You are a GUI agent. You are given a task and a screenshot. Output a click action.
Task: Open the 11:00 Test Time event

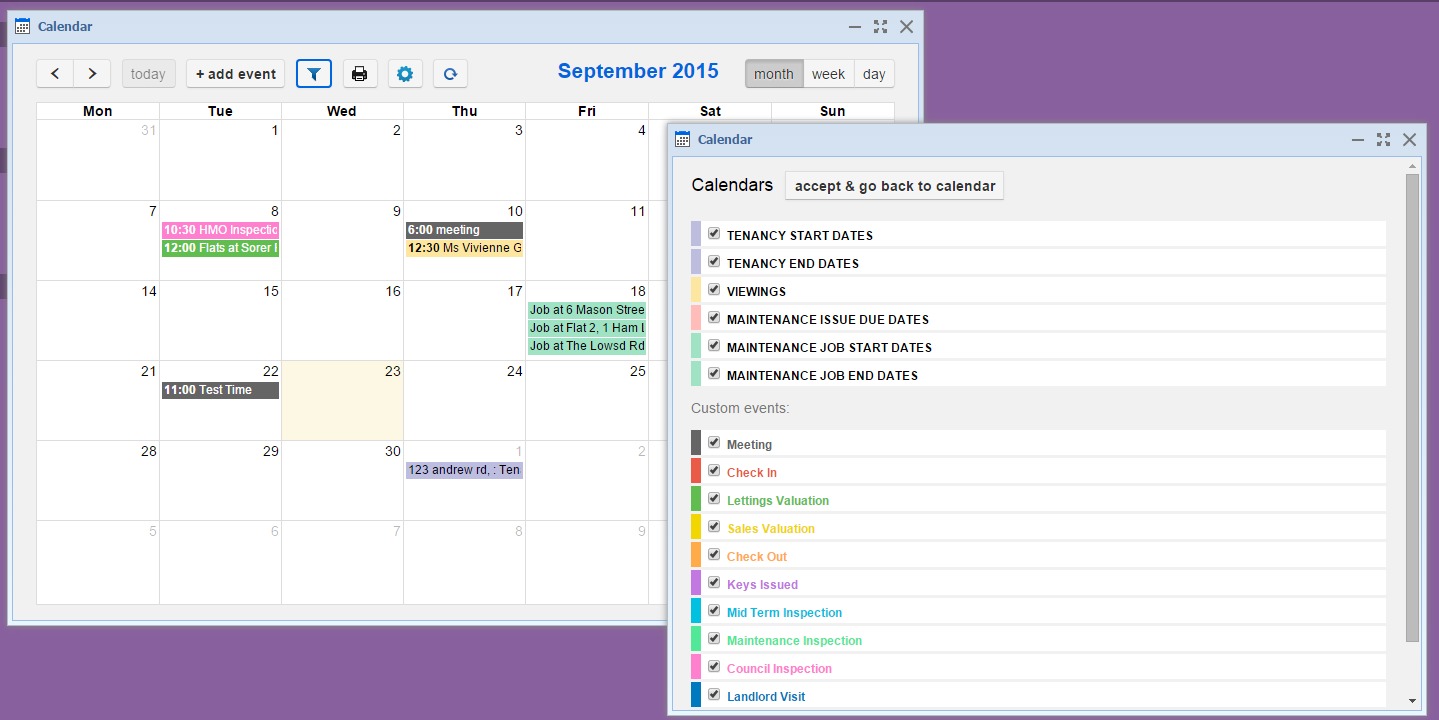[x=220, y=390]
